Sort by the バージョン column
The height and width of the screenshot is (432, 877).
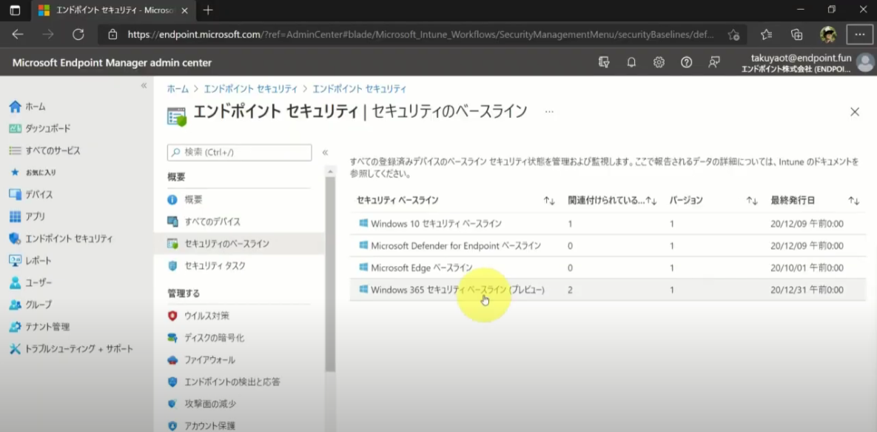click(x=752, y=201)
